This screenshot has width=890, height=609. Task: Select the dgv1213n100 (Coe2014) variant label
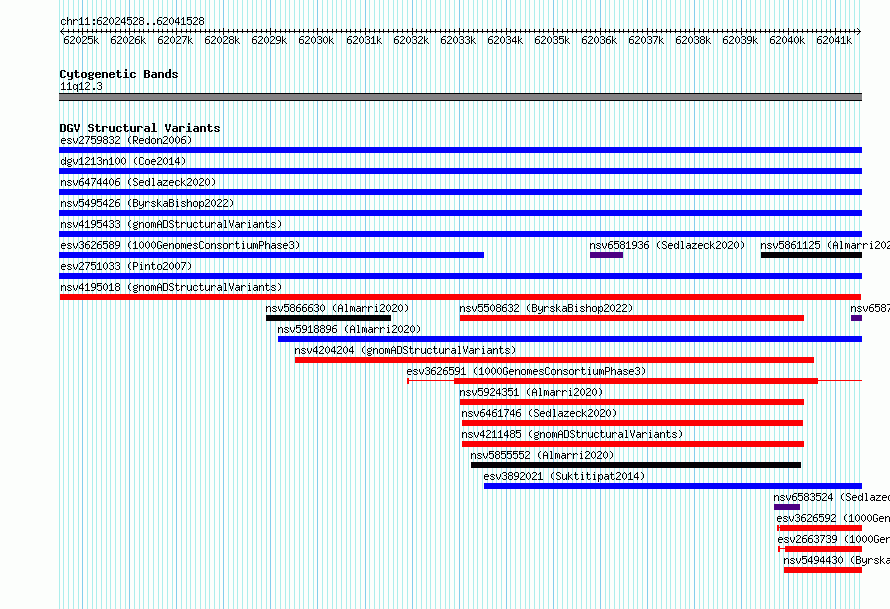pyautogui.click(x=123, y=161)
